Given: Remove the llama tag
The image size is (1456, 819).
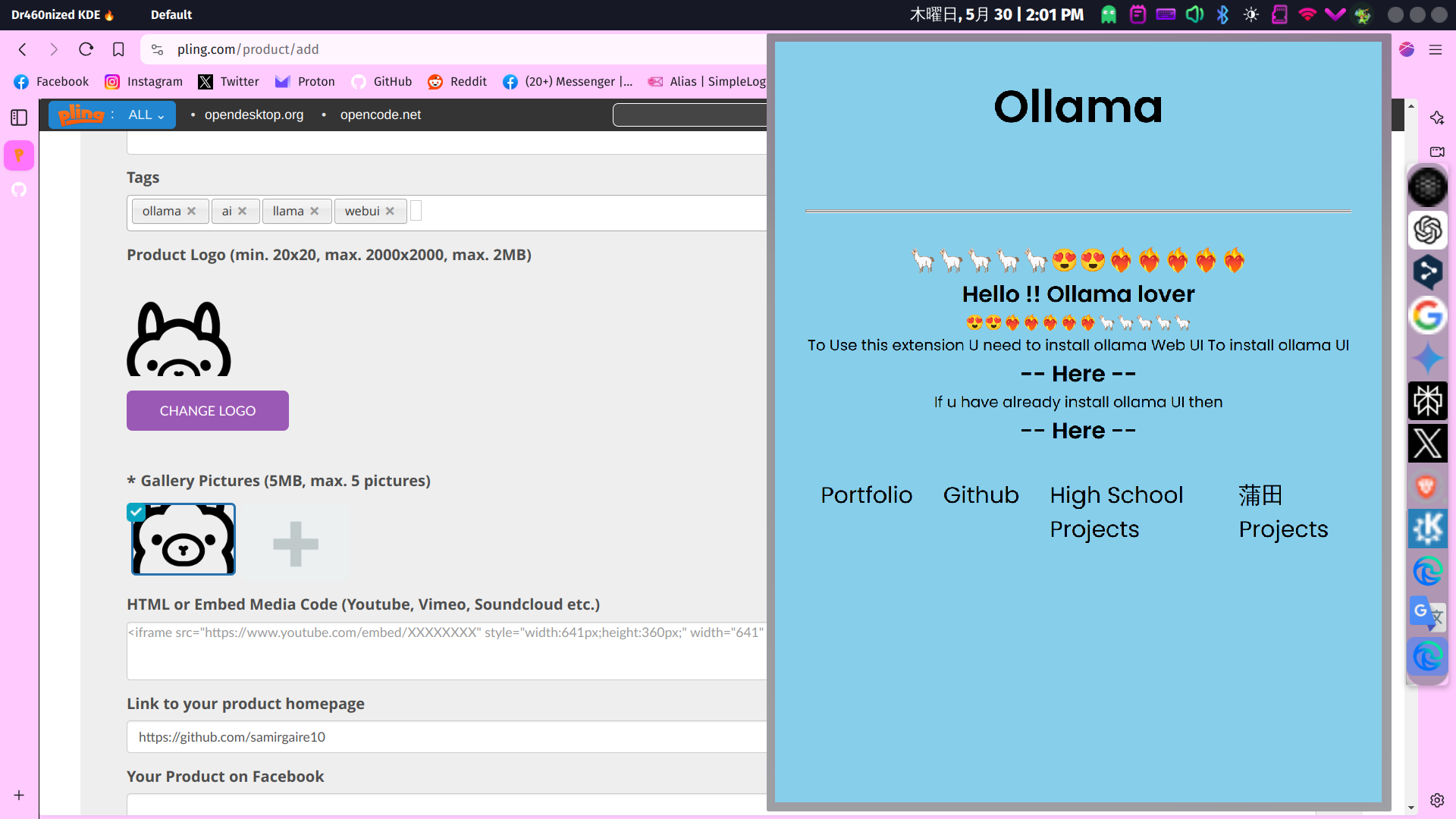Looking at the screenshot, I should tap(315, 211).
